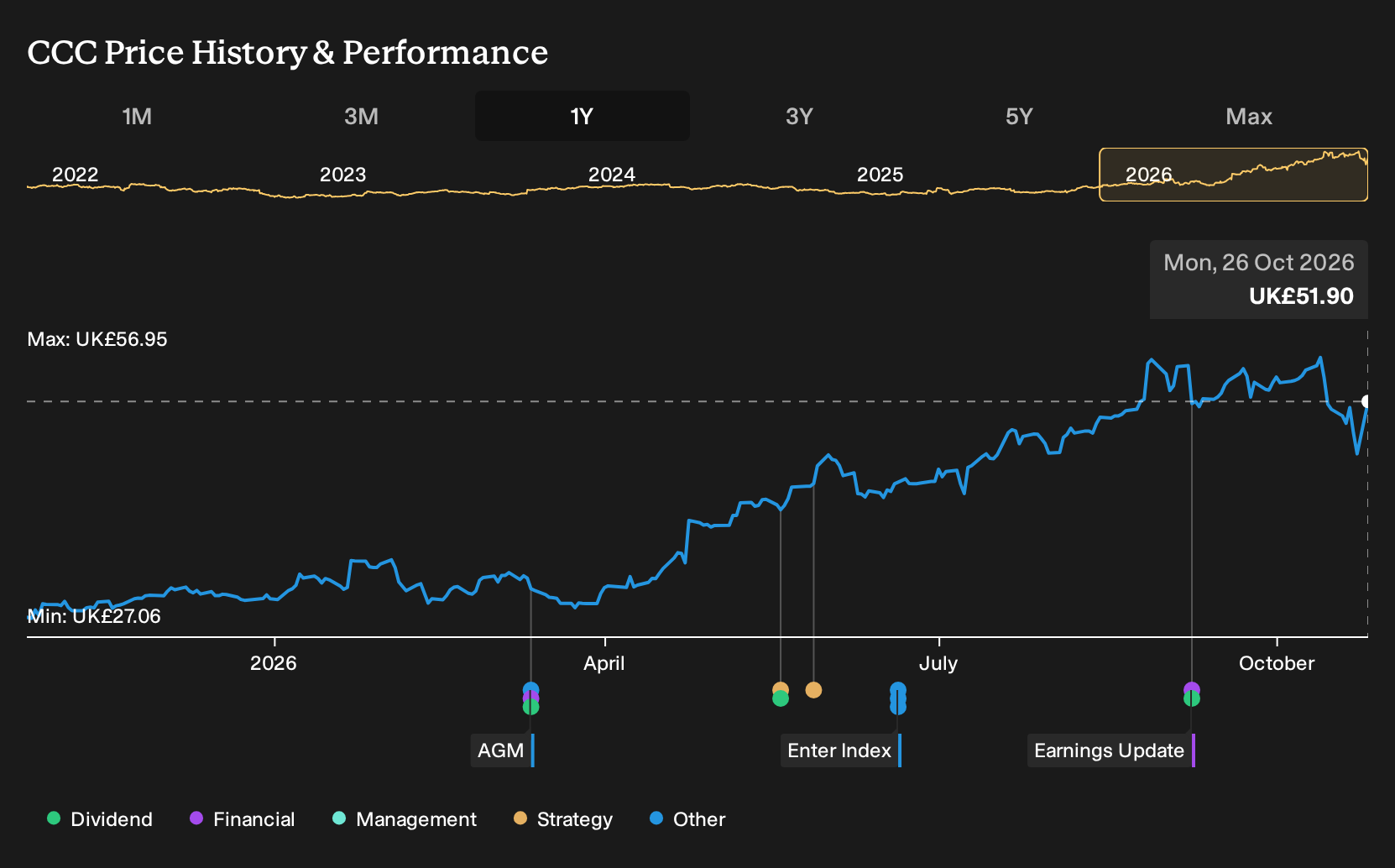Select the 1M time range tab
The height and width of the screenshot is (868, 1395).
[x=137, y=116]
